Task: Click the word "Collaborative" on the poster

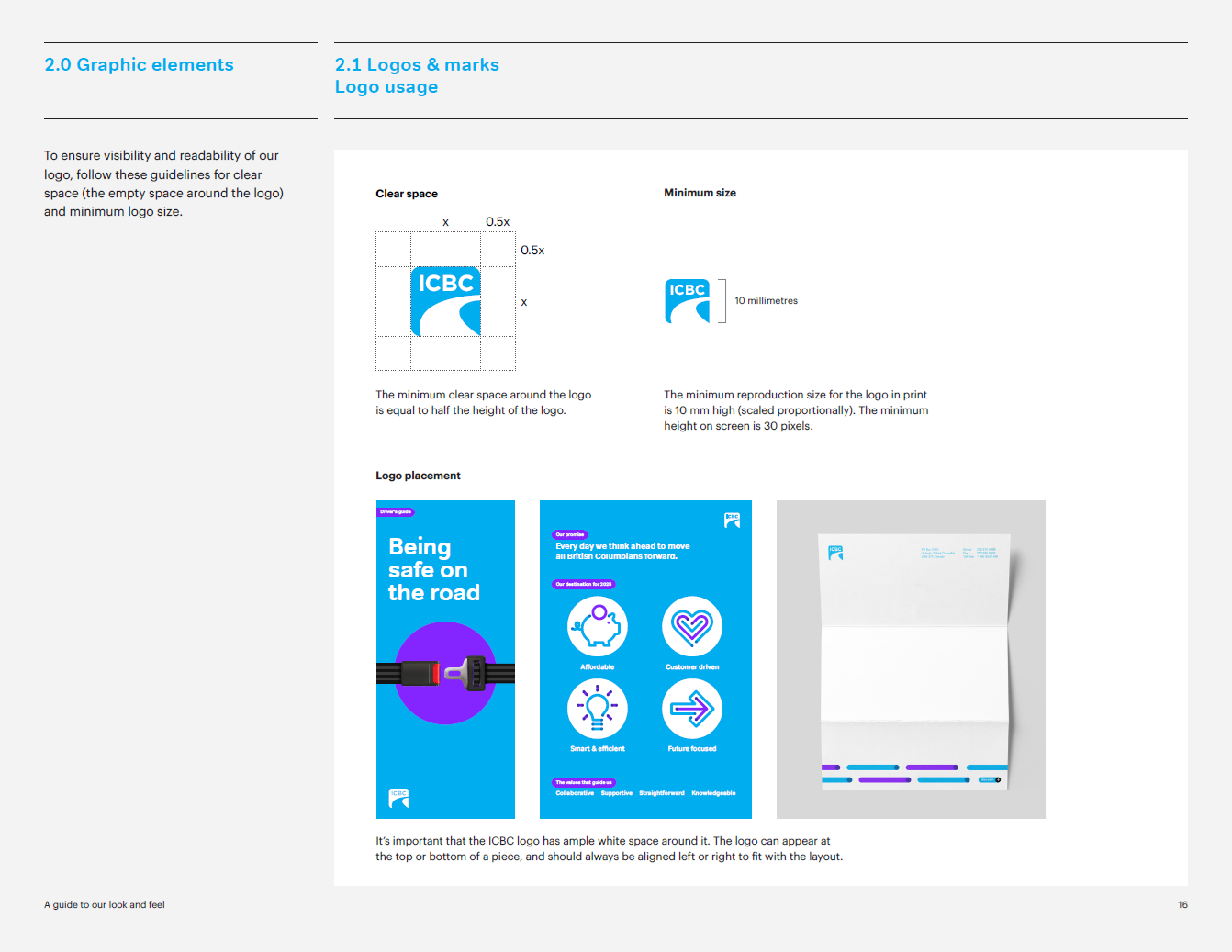Action: [575, 793]
